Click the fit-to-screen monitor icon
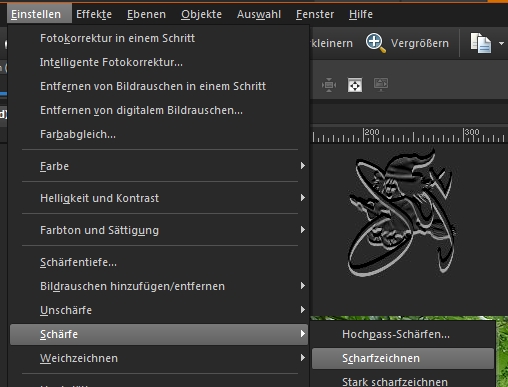508x387 pixels. point(381,84)
